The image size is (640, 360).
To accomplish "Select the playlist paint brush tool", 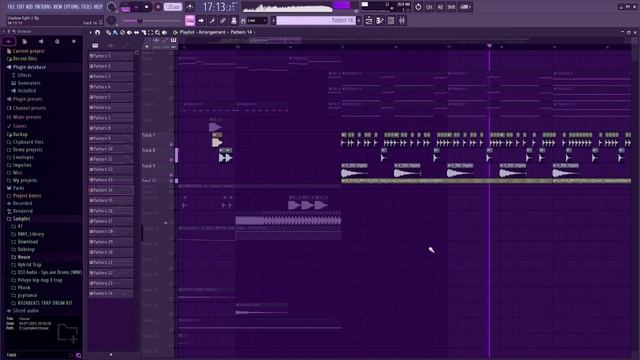I will pyautogui.click(x=115, y=32).
